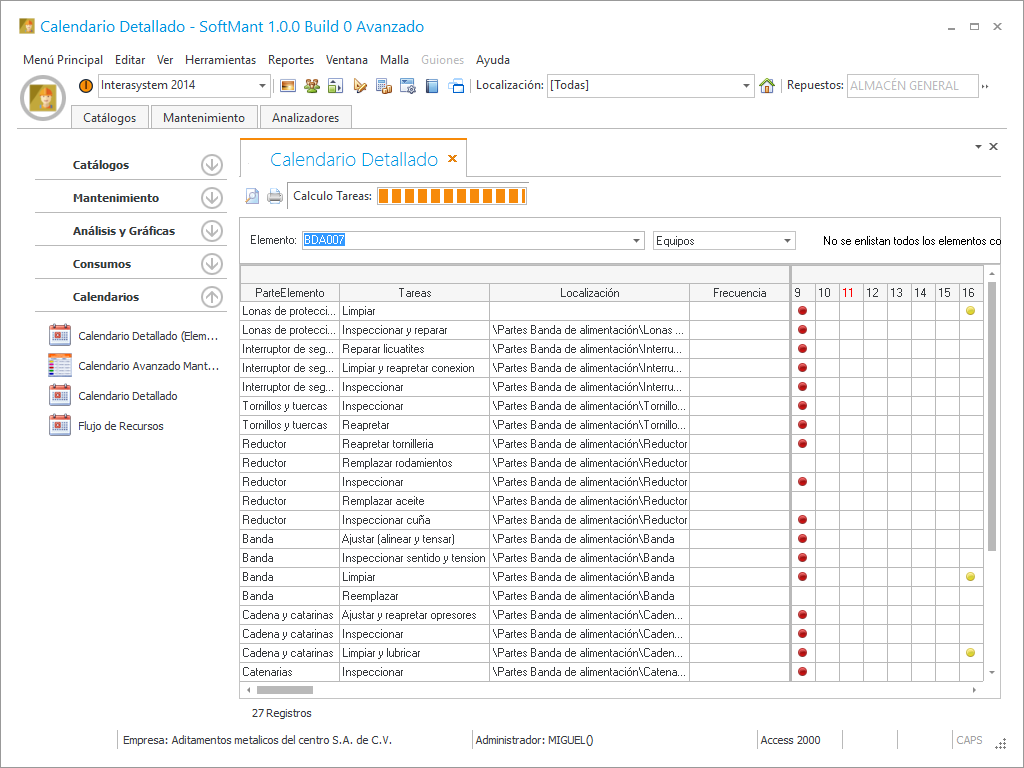
Task: Click the printer icon above the grid
Action: coord(274,196)
